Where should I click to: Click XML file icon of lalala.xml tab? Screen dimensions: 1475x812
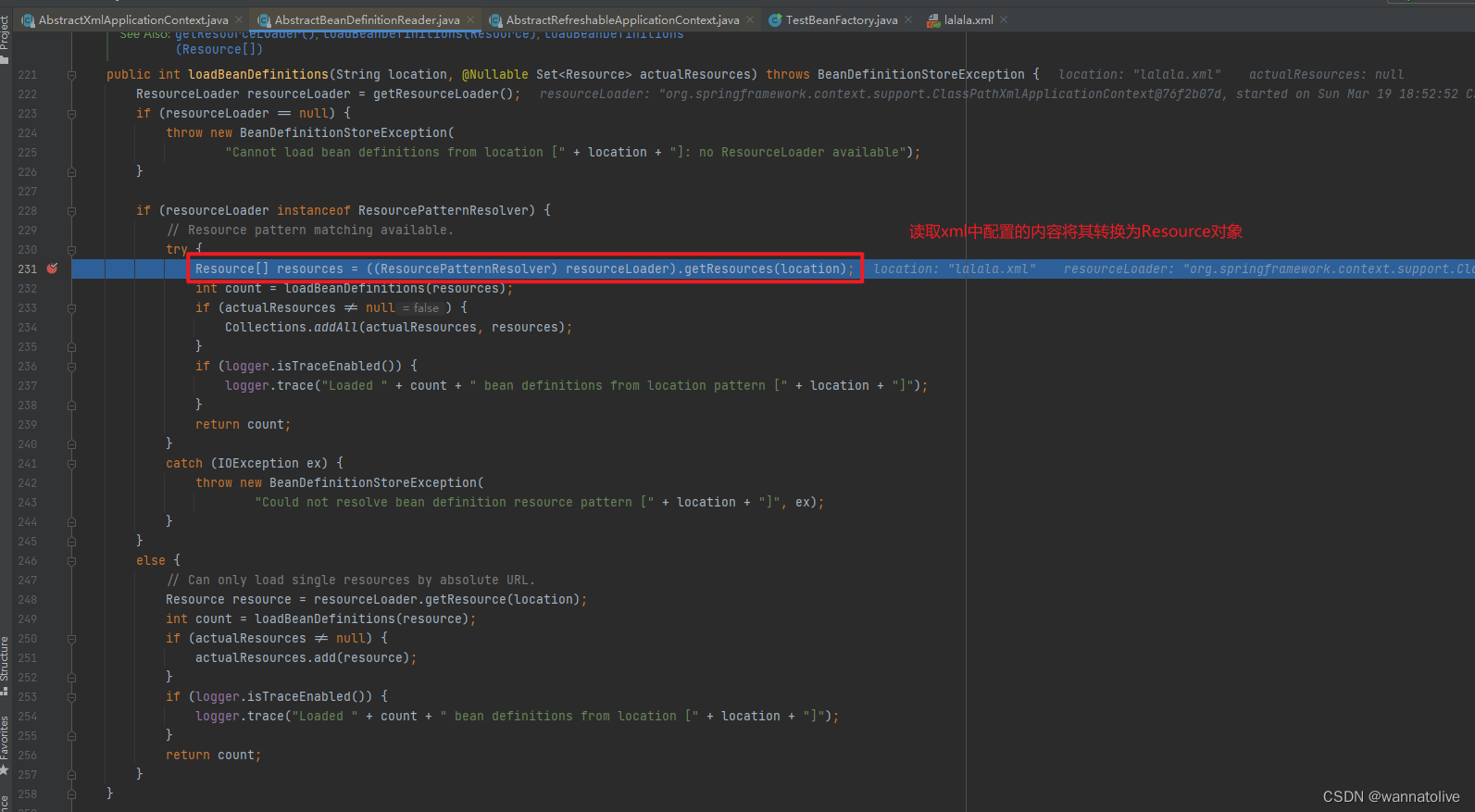933,20
